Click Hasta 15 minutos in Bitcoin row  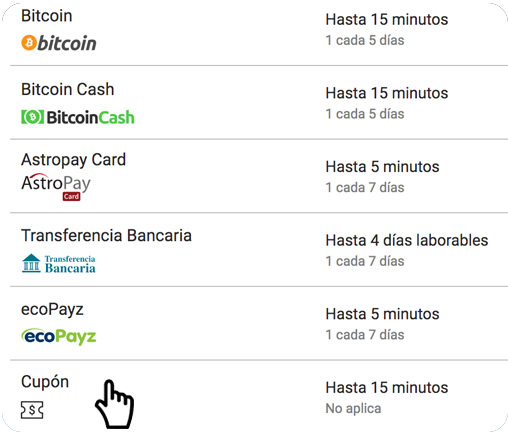tap(387, 19)
